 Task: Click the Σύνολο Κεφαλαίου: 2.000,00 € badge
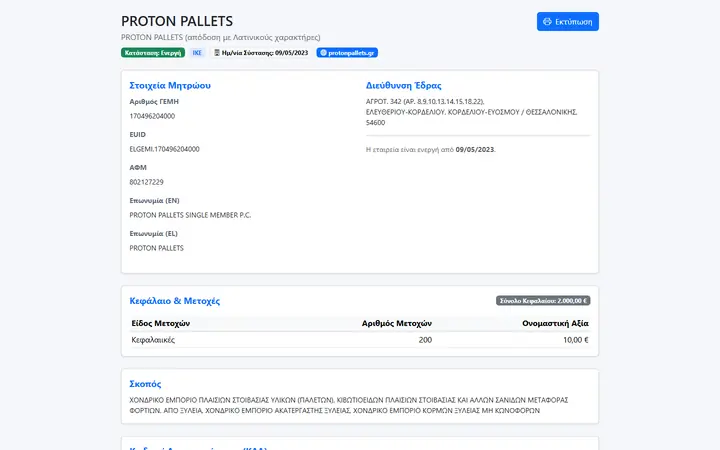pyautogui.click(x=543, y=301)
